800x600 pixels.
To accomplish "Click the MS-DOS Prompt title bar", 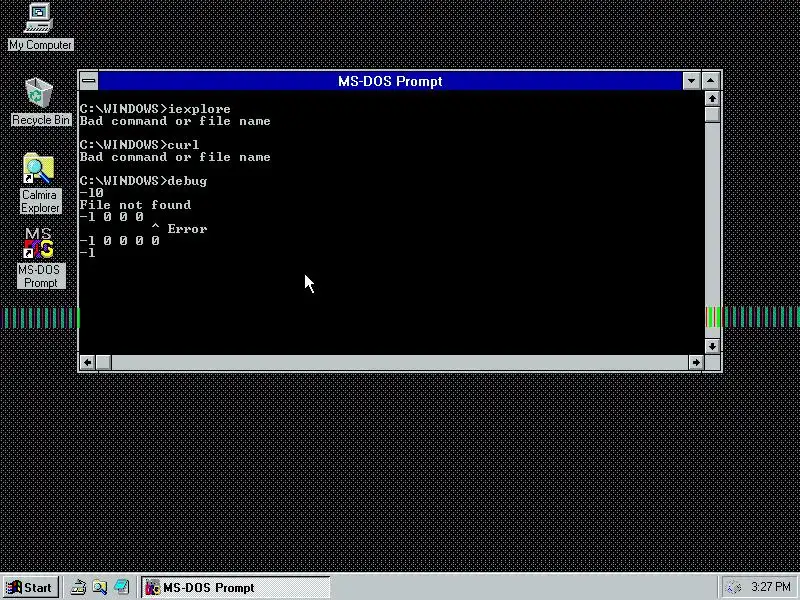I will tap(390, 81).
